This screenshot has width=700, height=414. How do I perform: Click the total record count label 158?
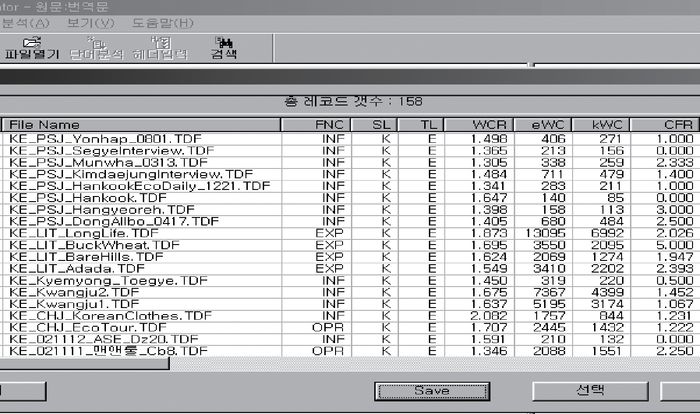[354, 101]
